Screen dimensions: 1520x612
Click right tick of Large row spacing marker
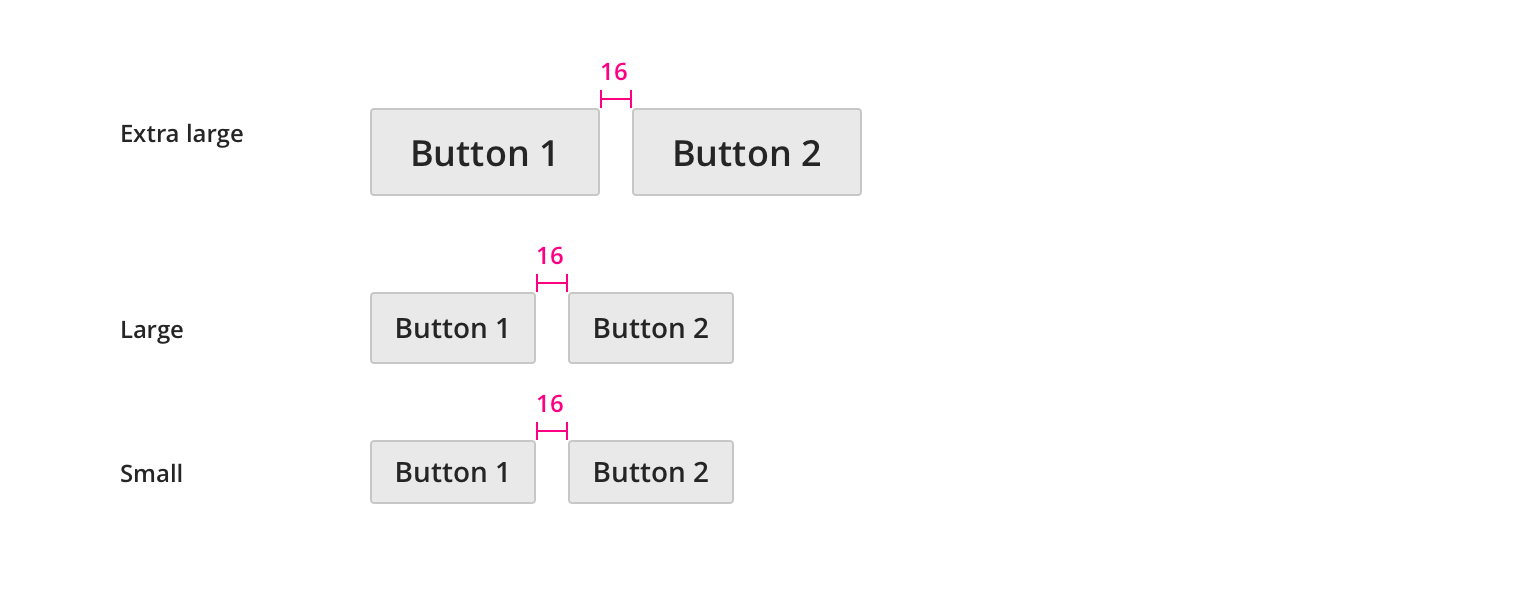[567, 283]
